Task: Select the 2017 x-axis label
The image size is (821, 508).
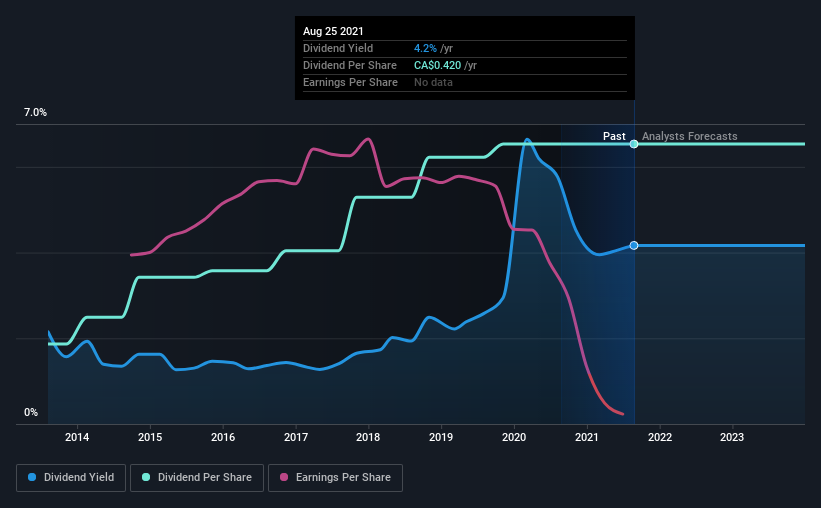Action: pos(296,437)
